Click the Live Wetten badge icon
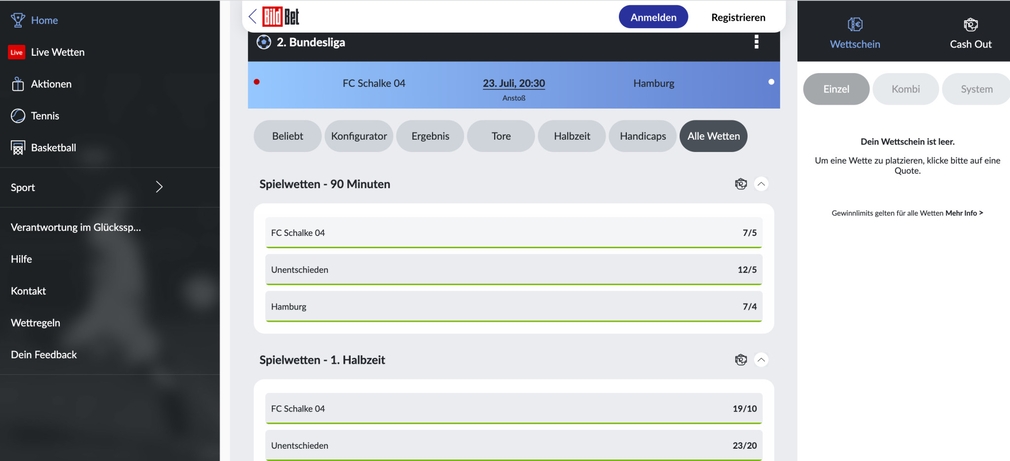Screen dimensions: 1010x461 [16, 52]
